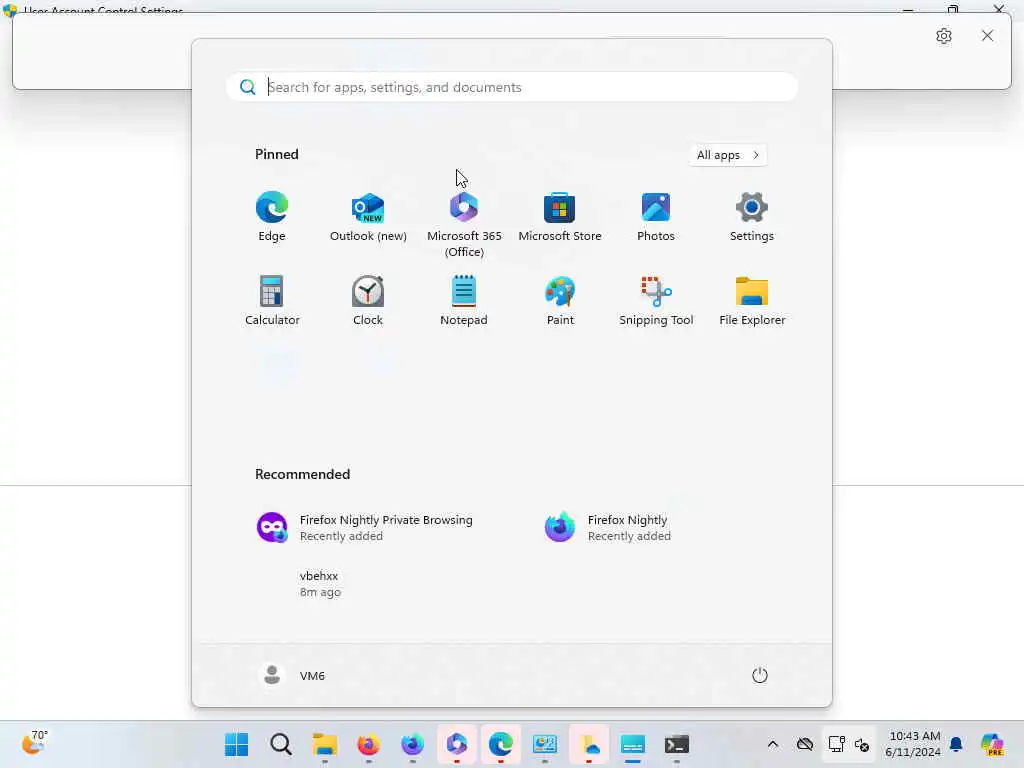Open the clock showing 10:43 AM

(914, 744)
